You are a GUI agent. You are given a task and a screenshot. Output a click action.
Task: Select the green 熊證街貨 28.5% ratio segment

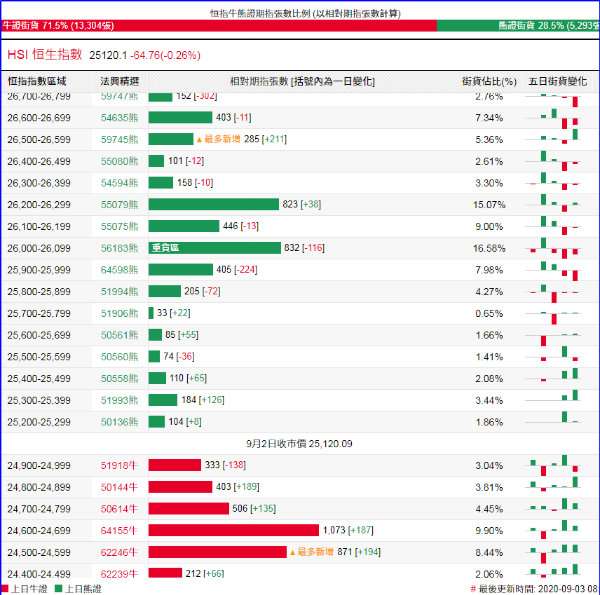coord(518,26)
